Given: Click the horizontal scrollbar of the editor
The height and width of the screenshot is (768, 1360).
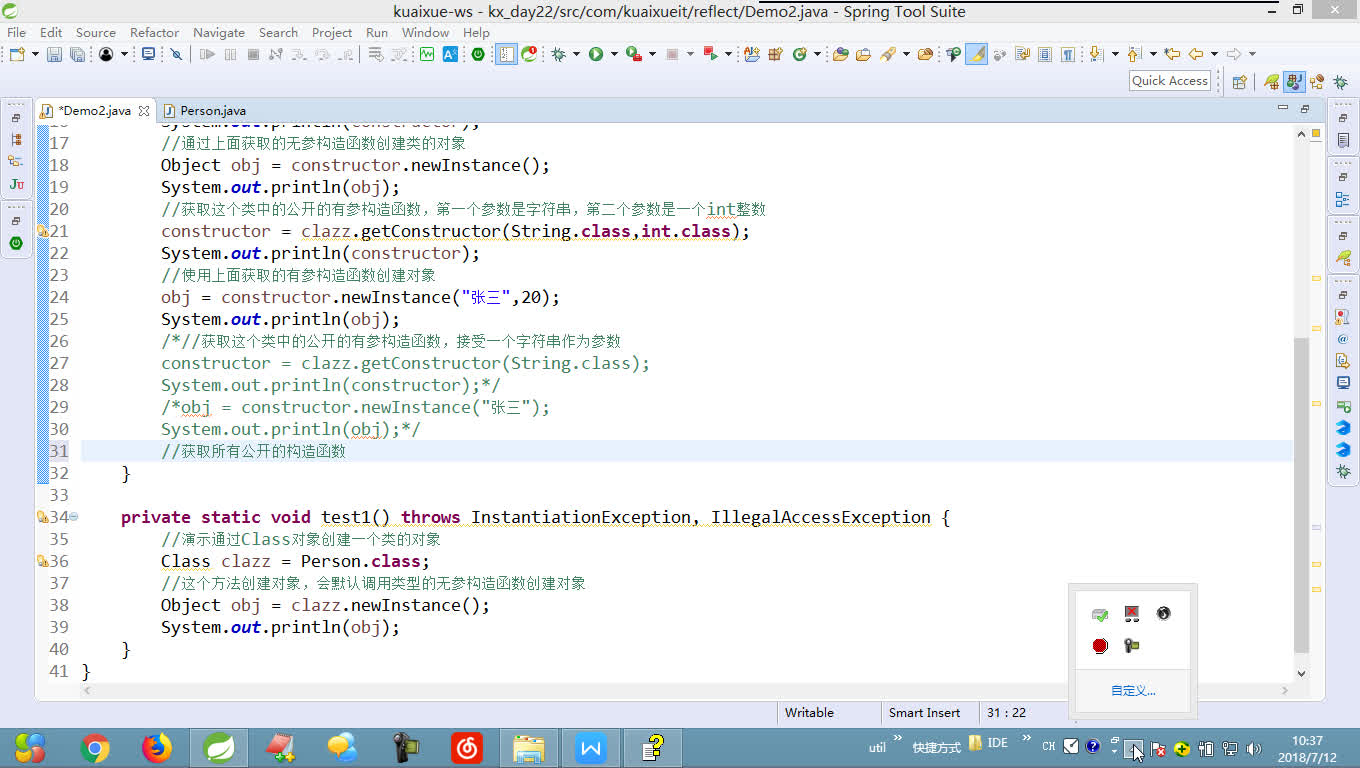Looking at the screenshot, I should click(x=688, y=691).
